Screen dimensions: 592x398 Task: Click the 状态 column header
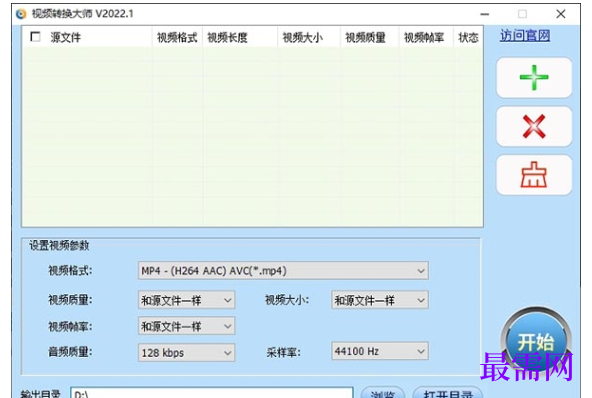468,37
